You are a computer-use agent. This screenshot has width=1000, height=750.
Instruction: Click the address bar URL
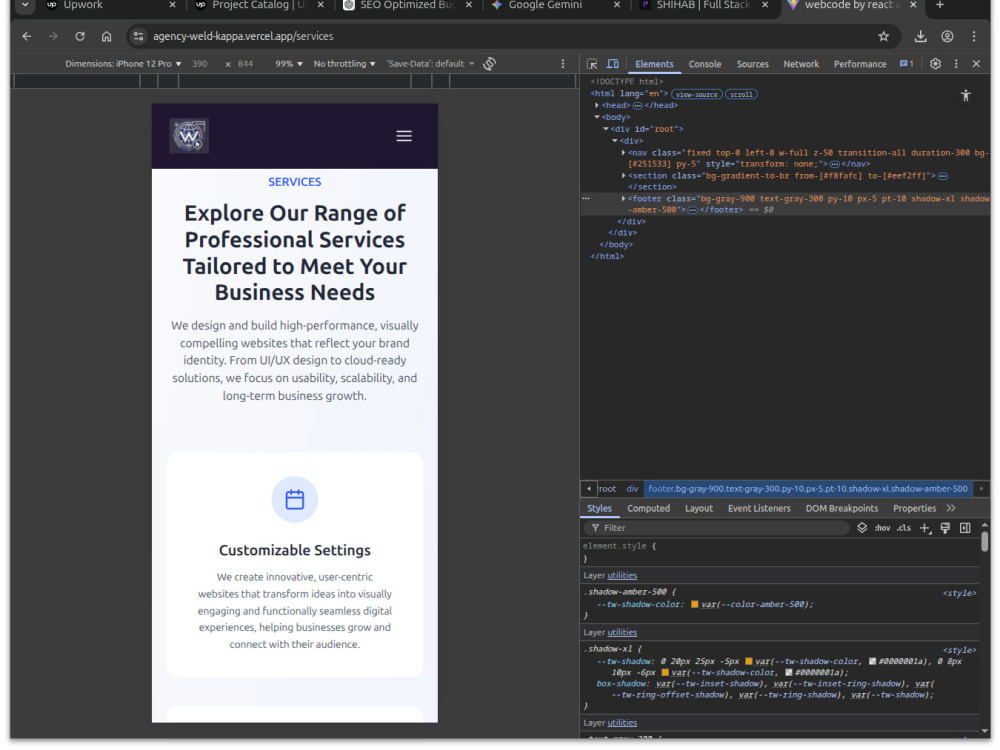pyautogui.click(x=243, y=36)
